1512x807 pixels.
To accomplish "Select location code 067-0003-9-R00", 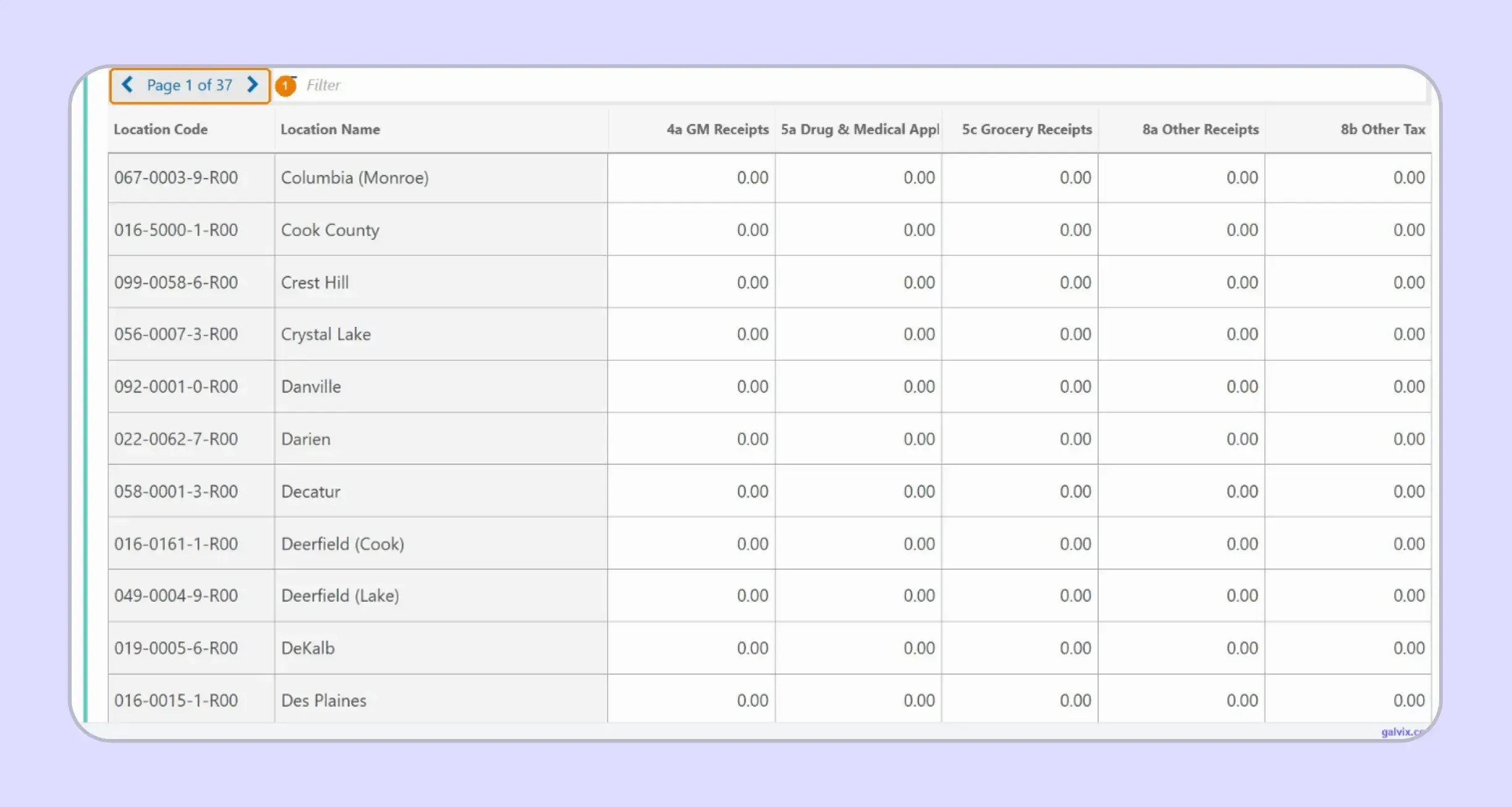I will tap(176, 178).
